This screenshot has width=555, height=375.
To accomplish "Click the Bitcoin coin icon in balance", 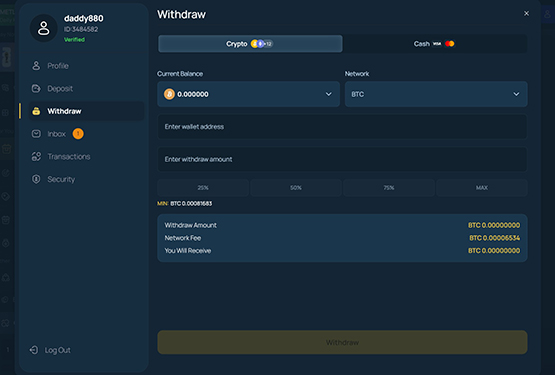I will point(169,94).
